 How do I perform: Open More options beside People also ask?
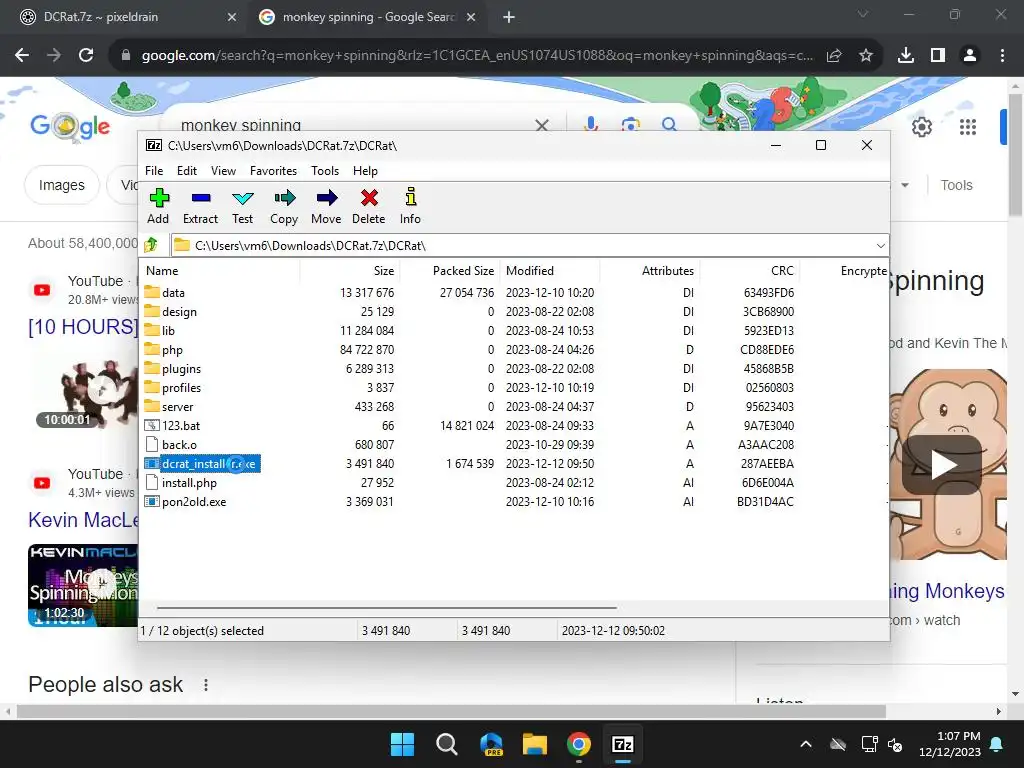coord(206,684)
